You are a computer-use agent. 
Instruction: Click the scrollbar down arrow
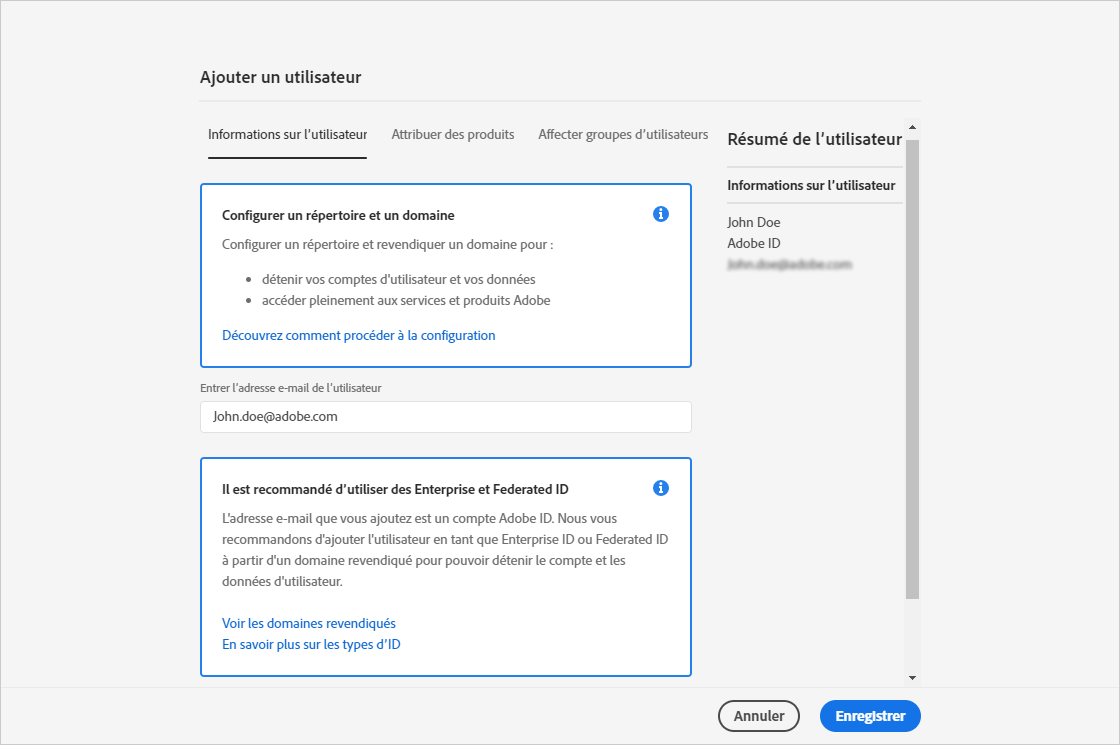pos(912,677)
